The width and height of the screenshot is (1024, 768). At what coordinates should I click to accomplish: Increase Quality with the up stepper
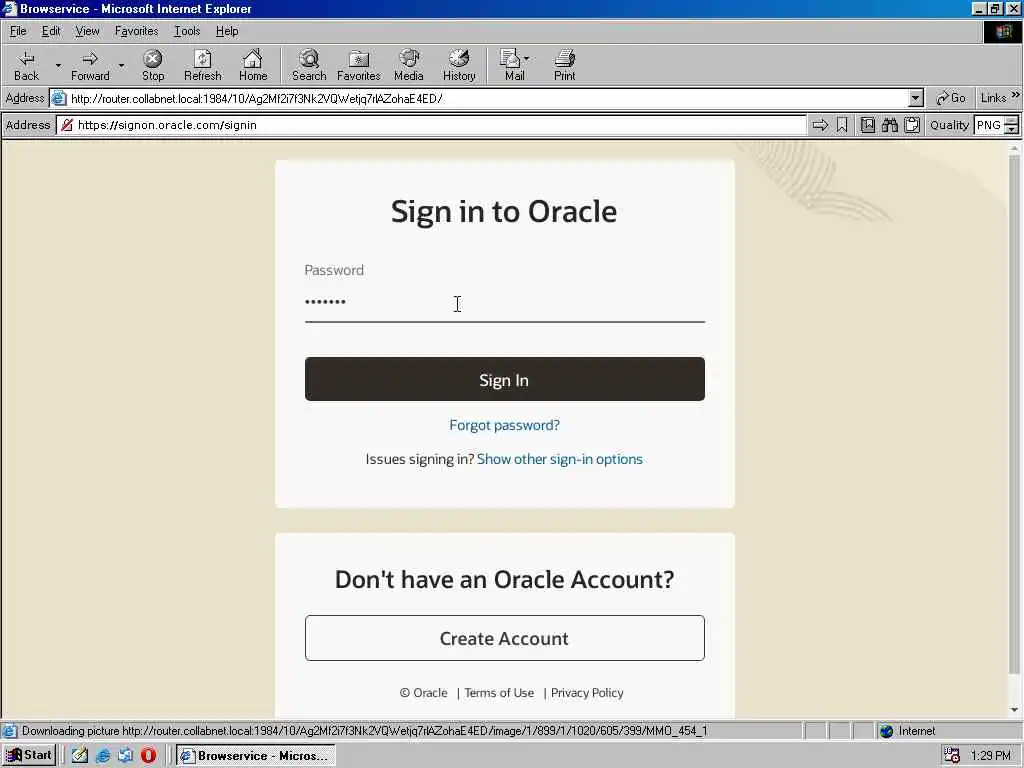coord(1012,121)
